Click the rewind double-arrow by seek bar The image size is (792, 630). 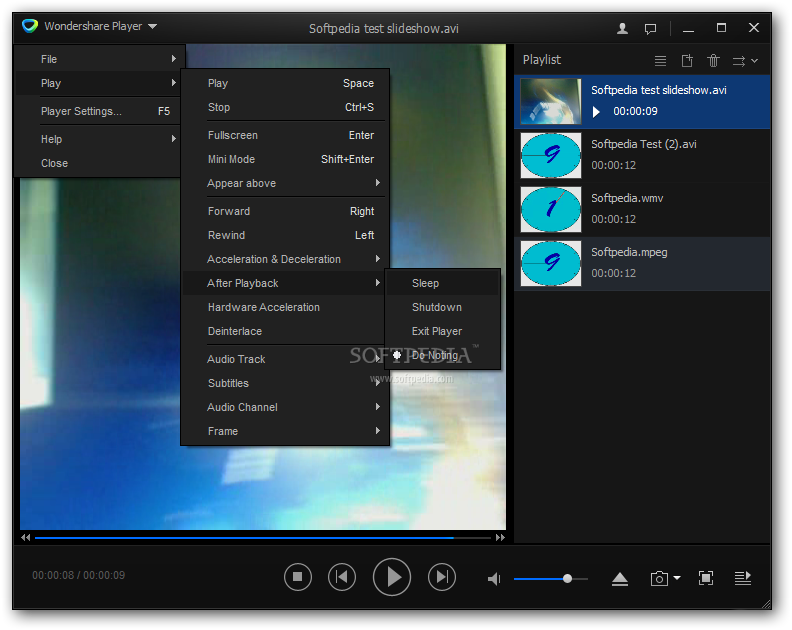[25, 538]
